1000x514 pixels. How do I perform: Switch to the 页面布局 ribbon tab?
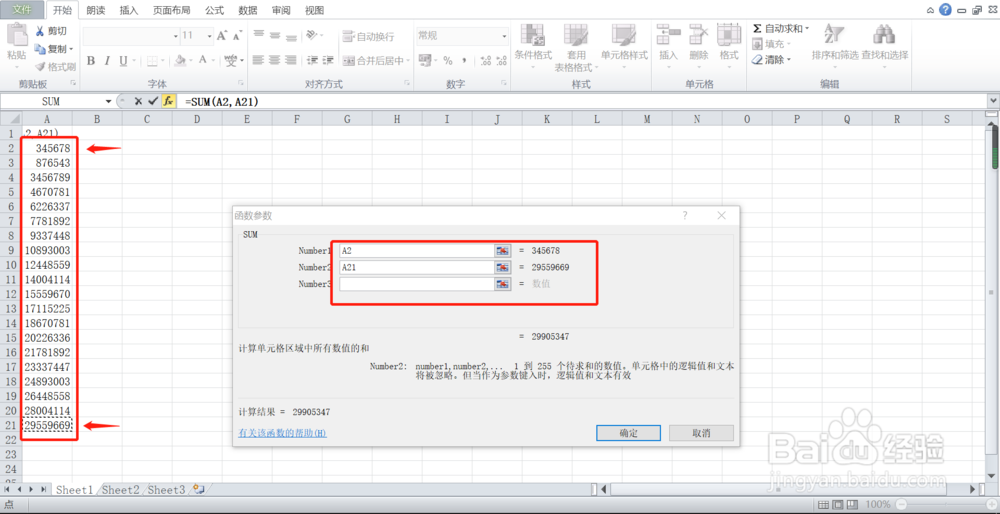(170, 10)
